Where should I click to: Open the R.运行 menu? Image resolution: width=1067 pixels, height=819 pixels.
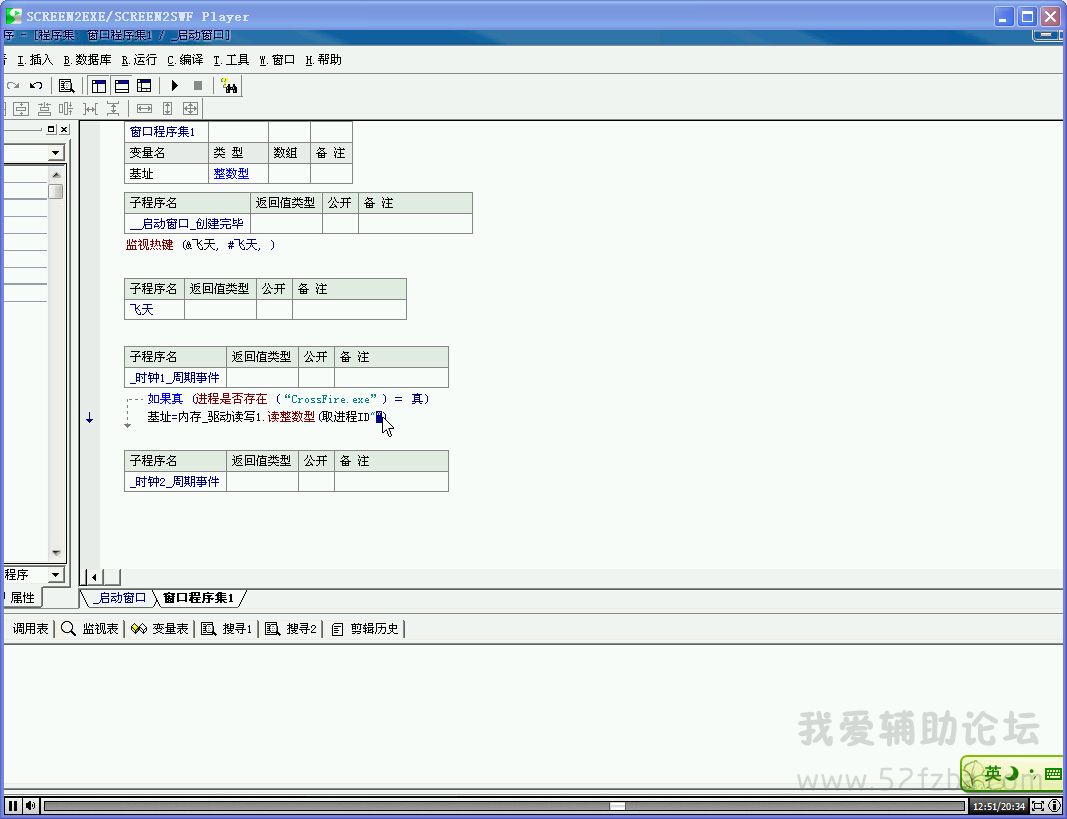[x=139, y=60]
